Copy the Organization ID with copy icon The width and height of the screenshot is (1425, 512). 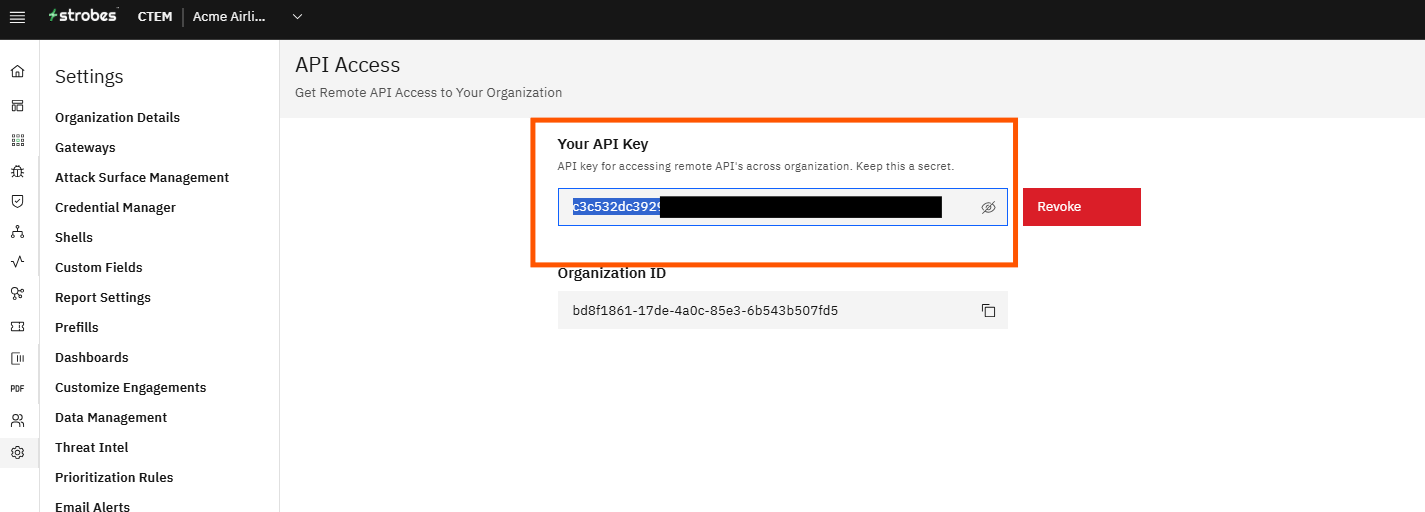(988, 311)
